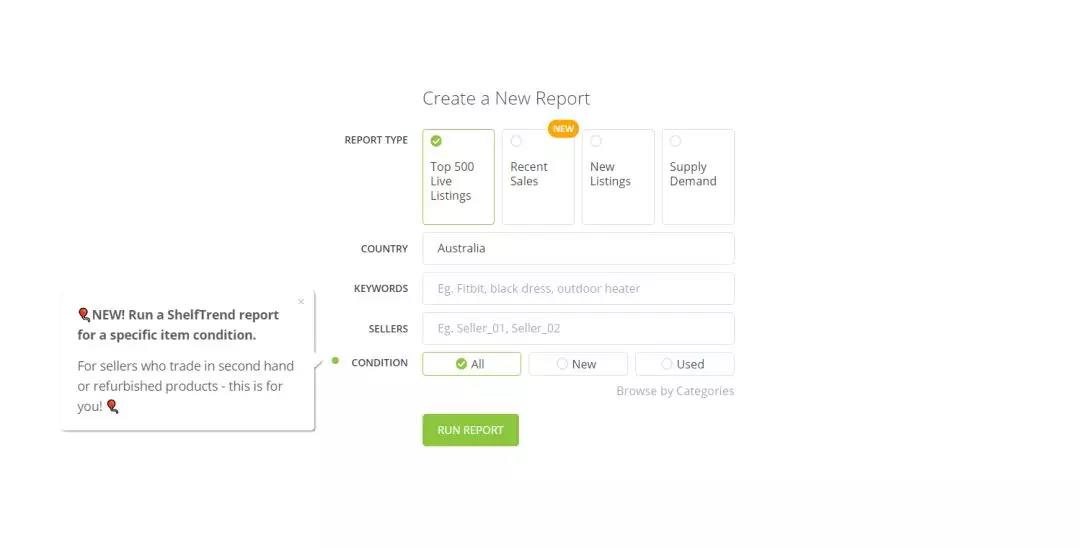Click the green checkmark on Top 500 Live Listings

click(436, 141)
